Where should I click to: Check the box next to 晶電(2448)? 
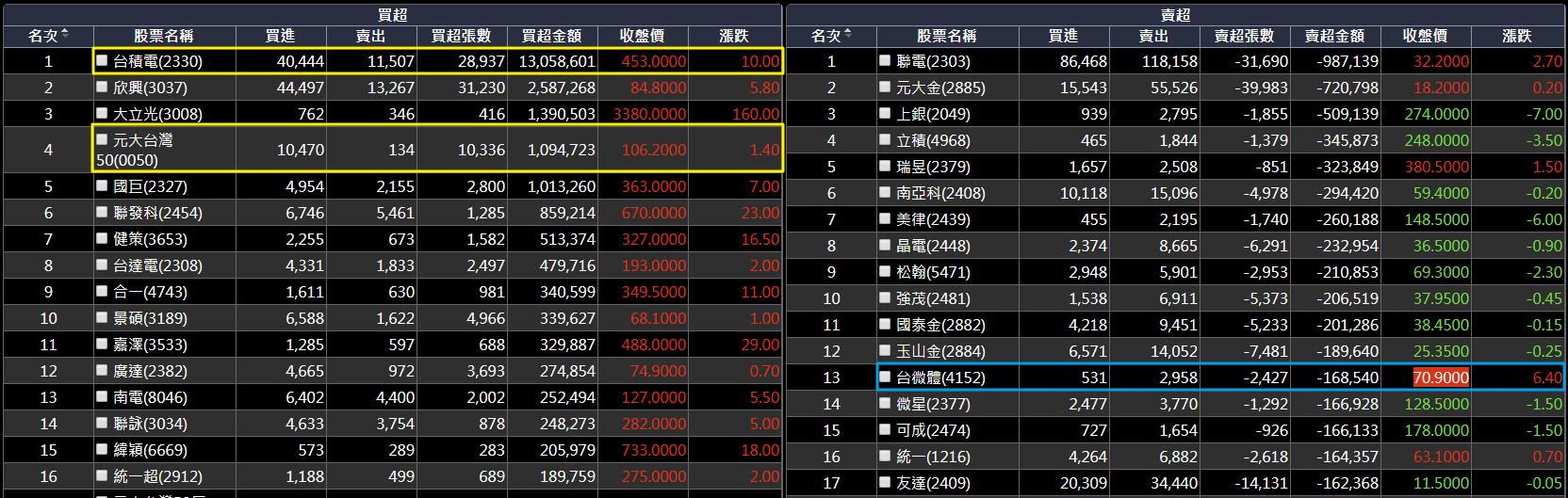[885, 245]
